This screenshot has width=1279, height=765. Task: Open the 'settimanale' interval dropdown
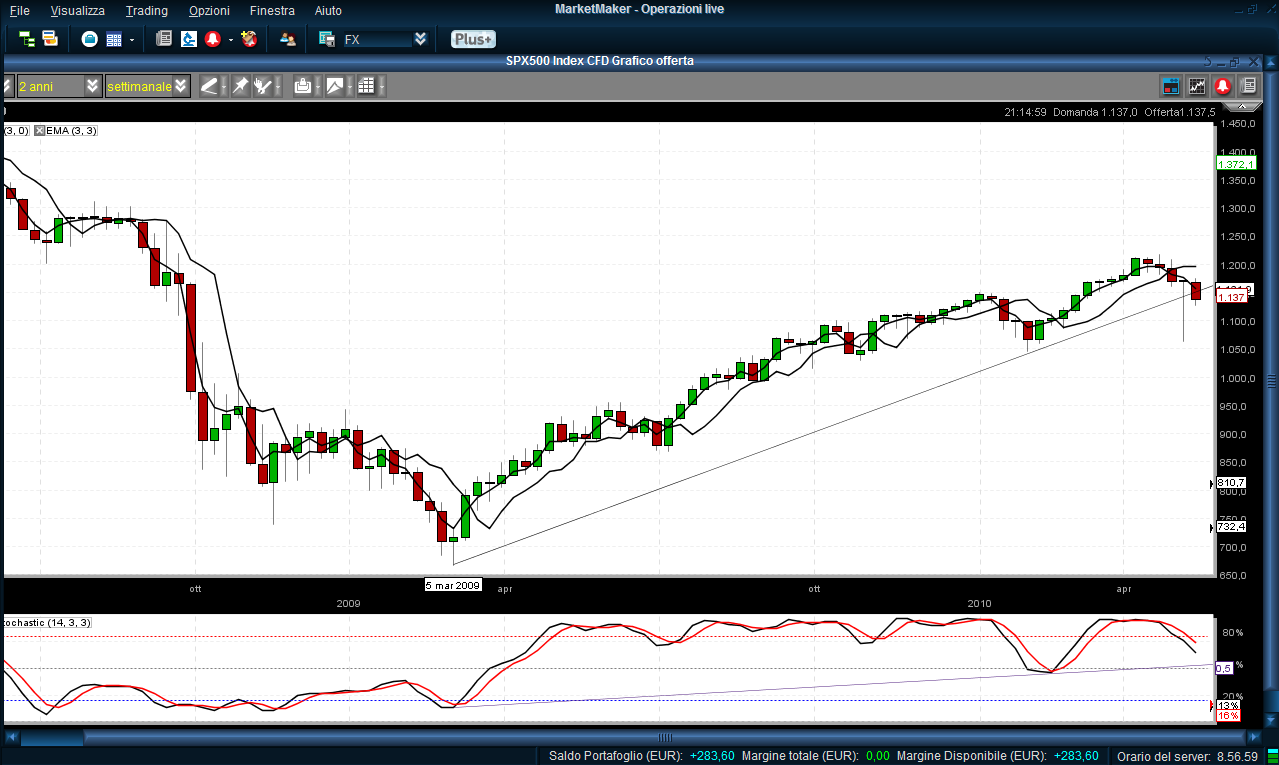point(181,86)
